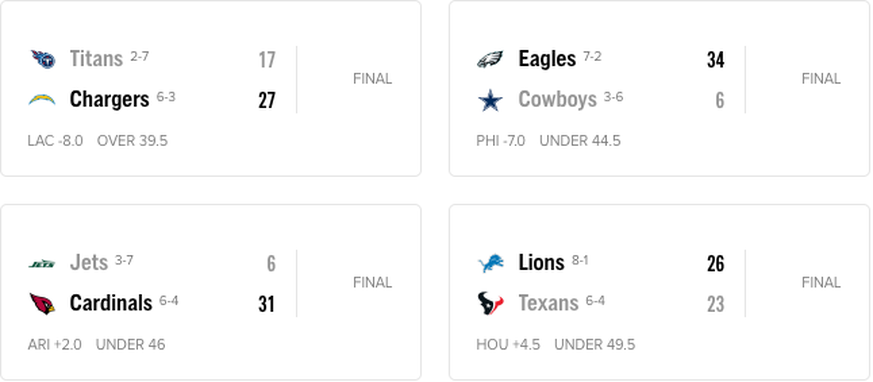Click FINAL status in Lions-Texans game
The image size is (873, 382).
pos(821,283)
